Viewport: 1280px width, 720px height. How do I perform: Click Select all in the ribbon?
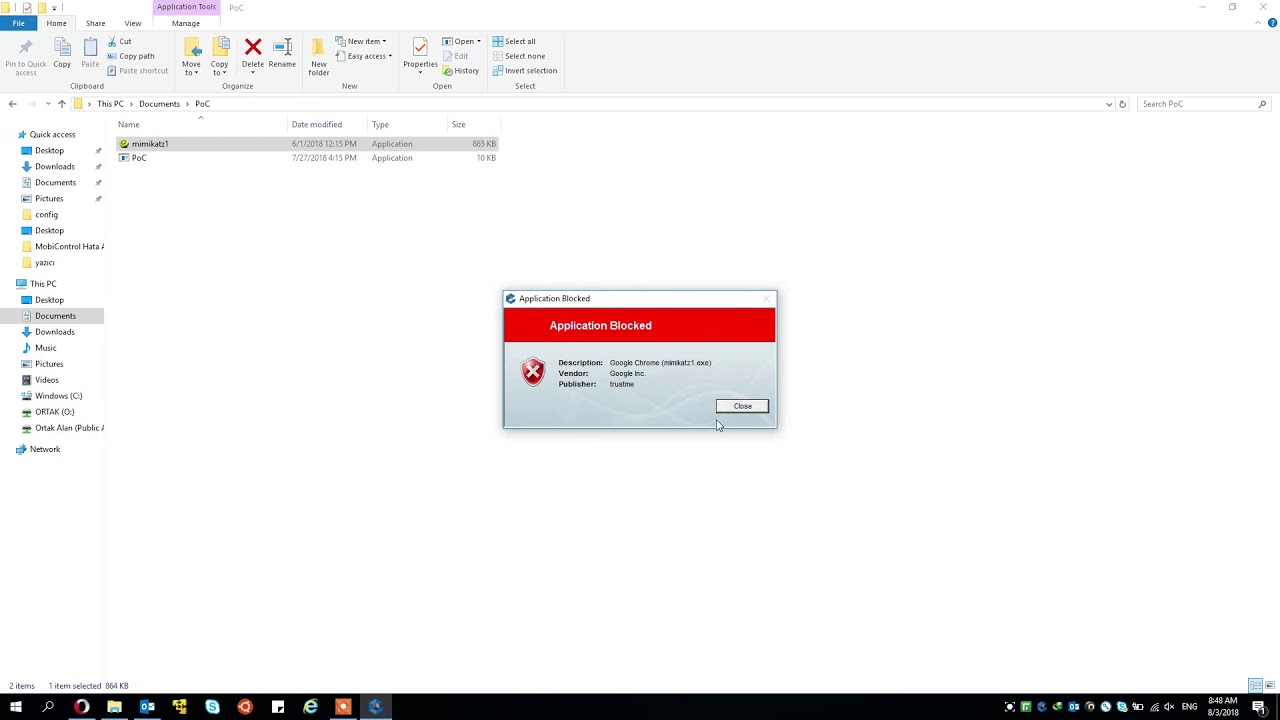[x=514, y=41]
